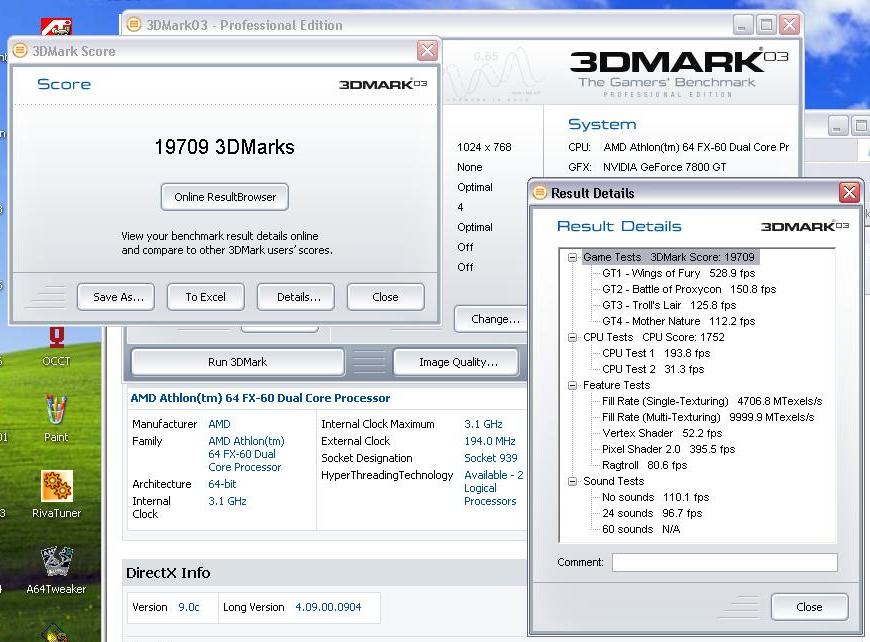Select the GT1 - Wings of Fury row
870x642 pixels.
(679, 273)
